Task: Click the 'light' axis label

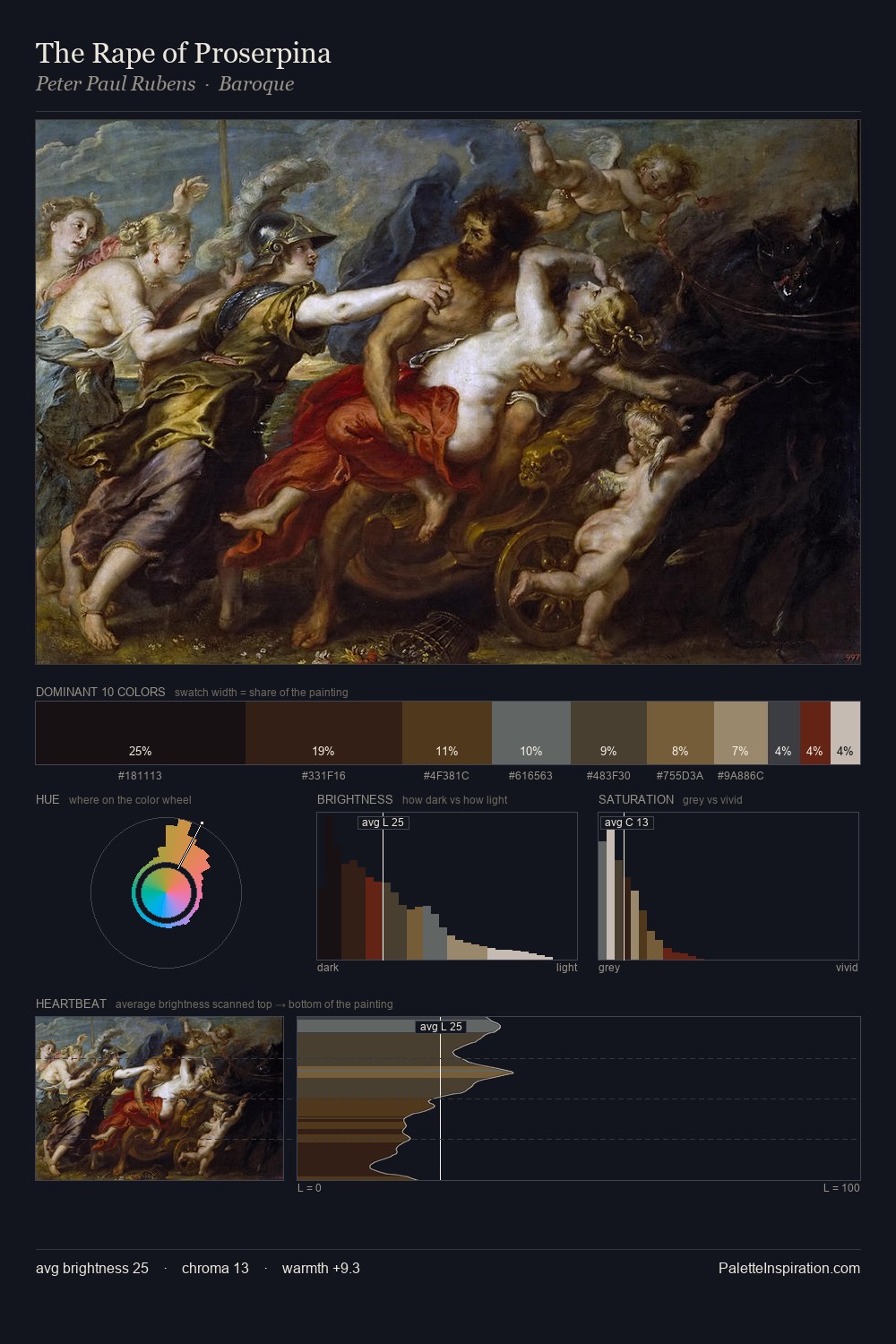Action: 567,968
